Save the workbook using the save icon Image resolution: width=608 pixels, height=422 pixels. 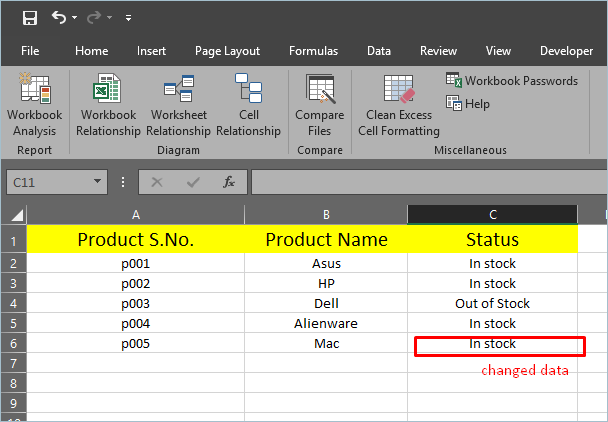pos(29,17)
